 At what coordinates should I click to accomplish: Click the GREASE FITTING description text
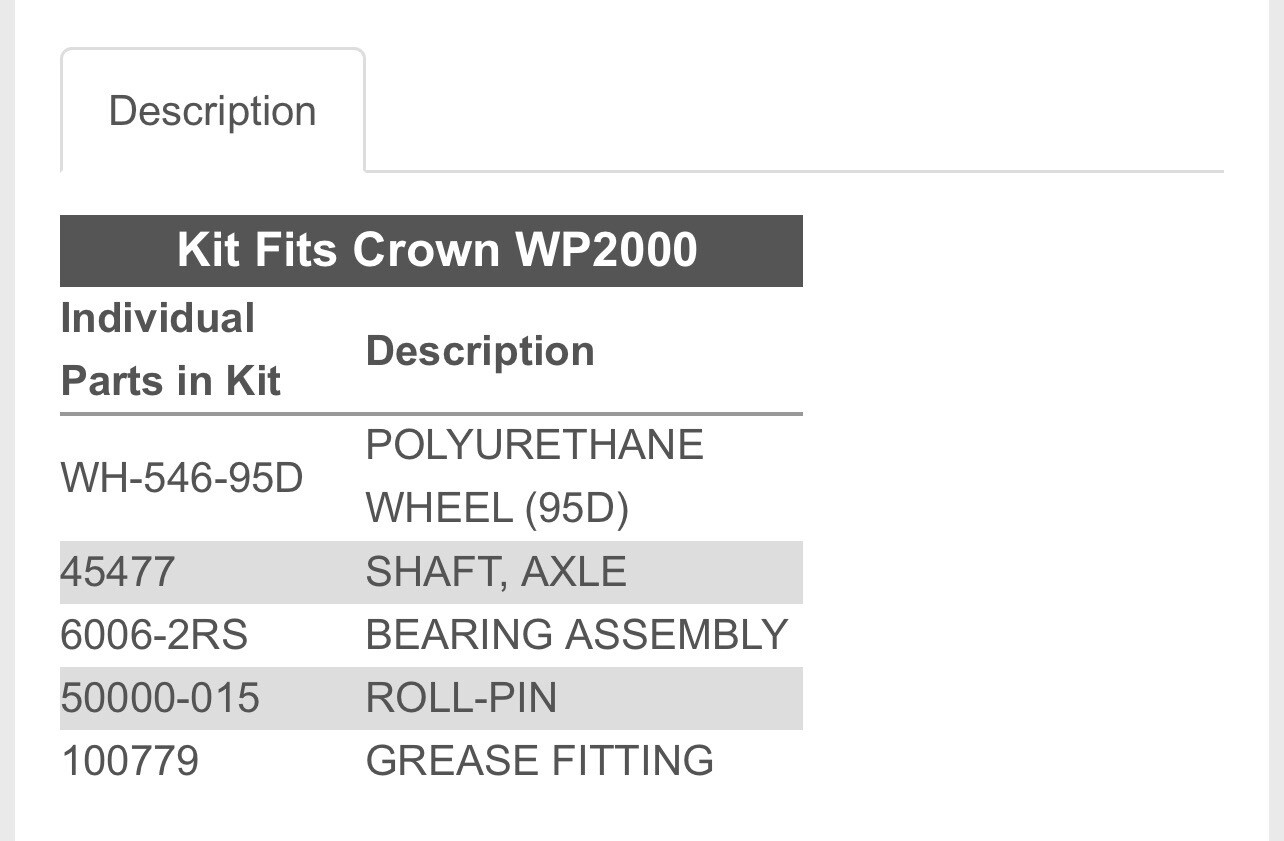point(538,760)
